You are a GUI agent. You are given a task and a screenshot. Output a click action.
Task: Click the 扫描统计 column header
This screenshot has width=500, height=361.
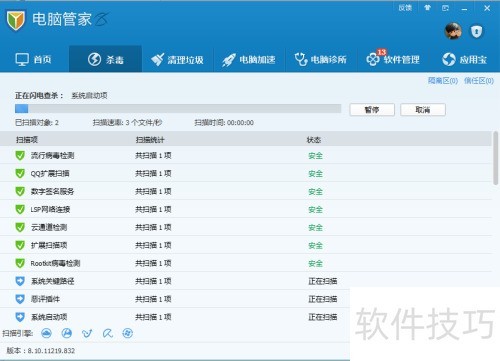[150, 140]
